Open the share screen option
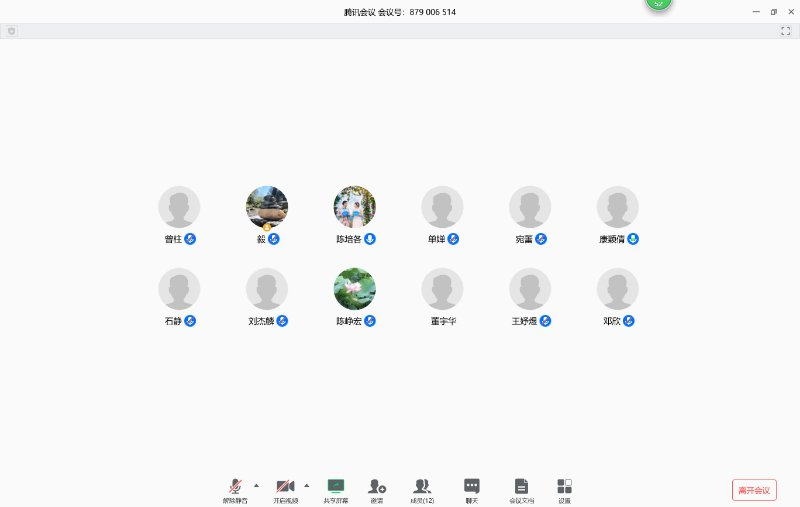 click(x=336, y=489)
